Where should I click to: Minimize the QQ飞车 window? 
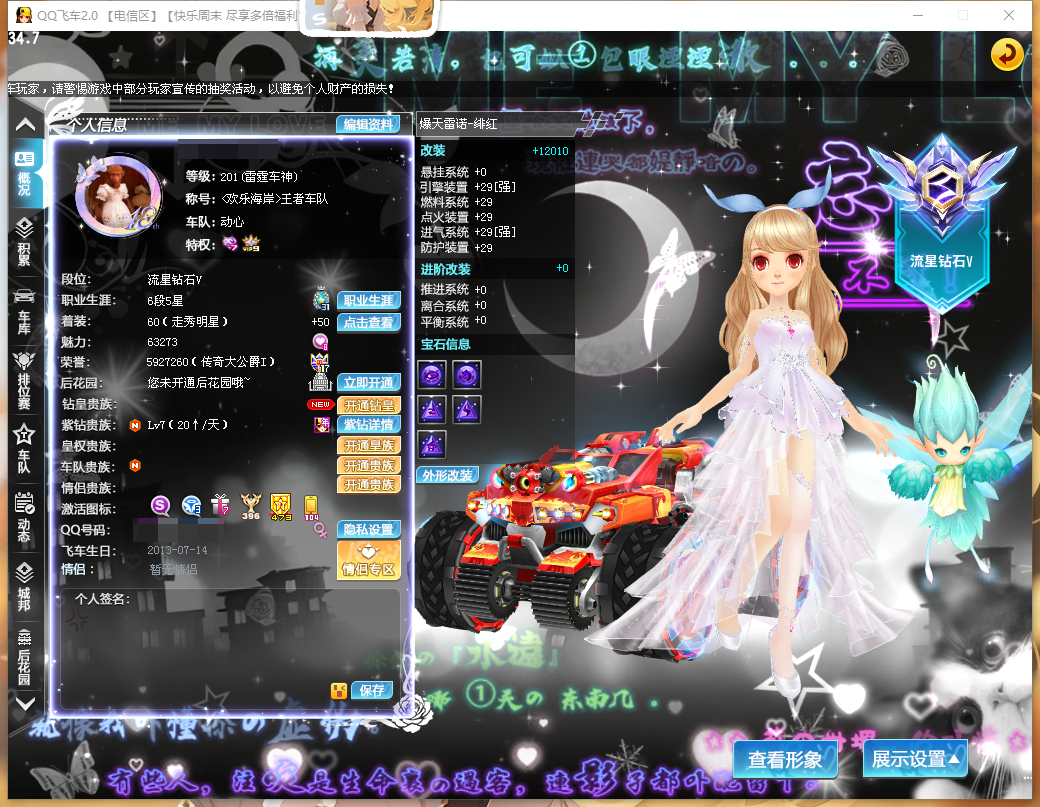point(918,15)
